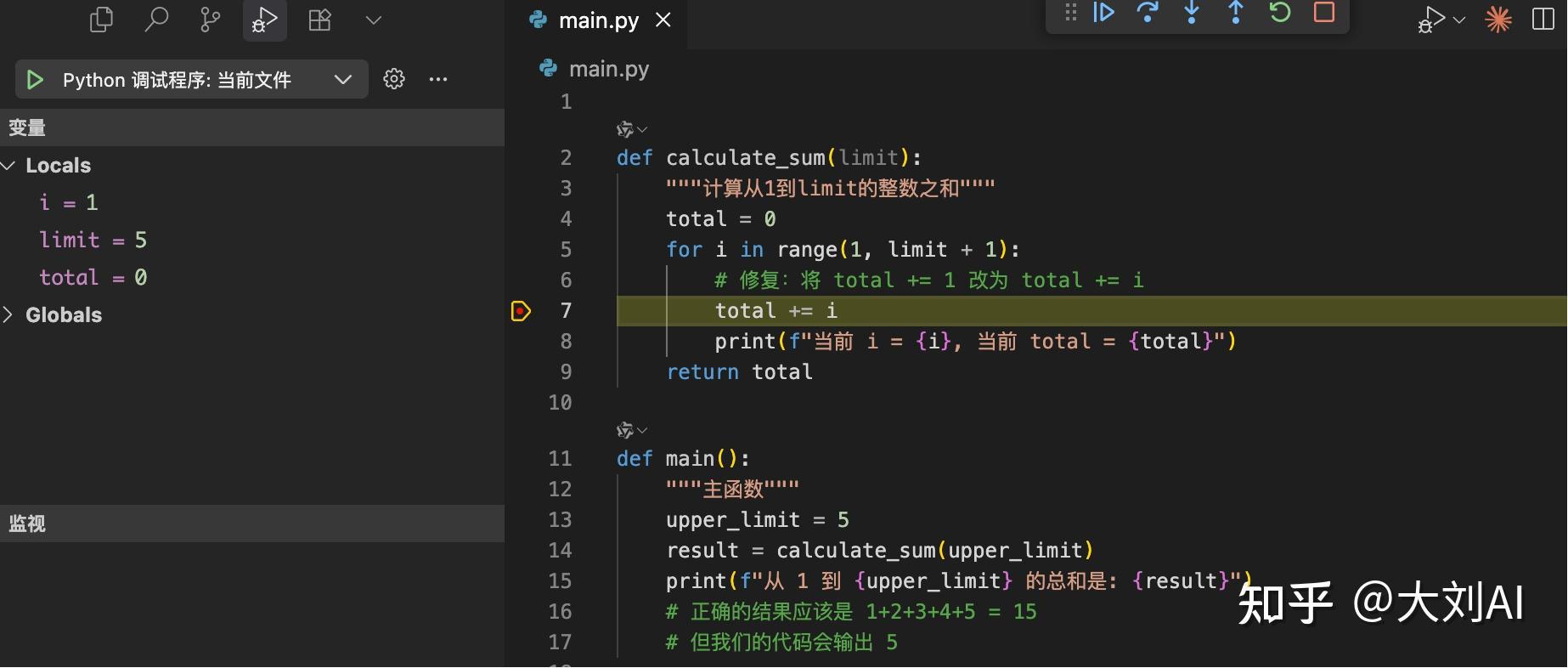
Task: Click def main(): on line 11
Action: click(x=684, y=459)
